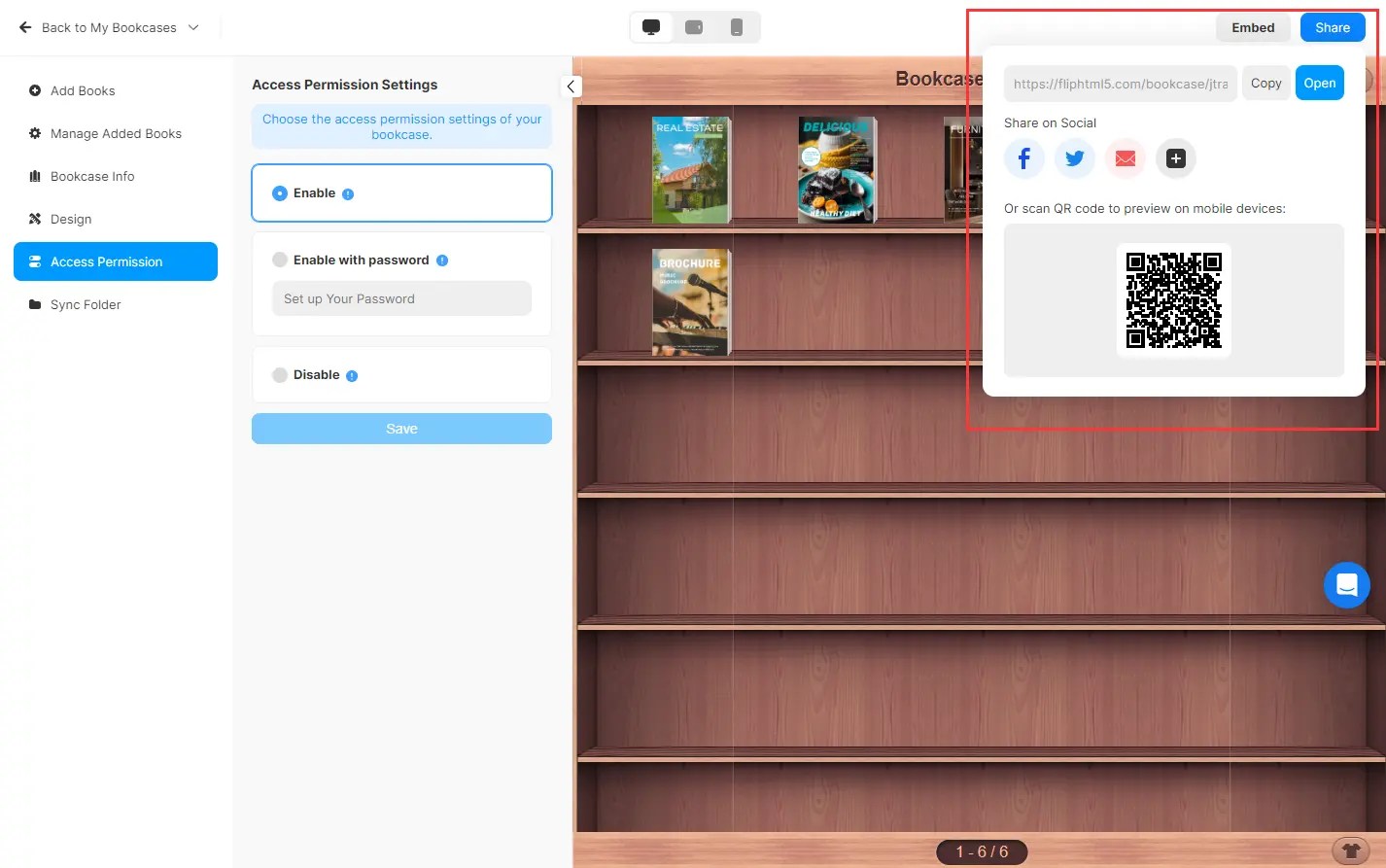Image resolution: width=1386 pixels, height=868 pixels.
Task: Select the Enable with password option
Action: [x=279, y=260]
